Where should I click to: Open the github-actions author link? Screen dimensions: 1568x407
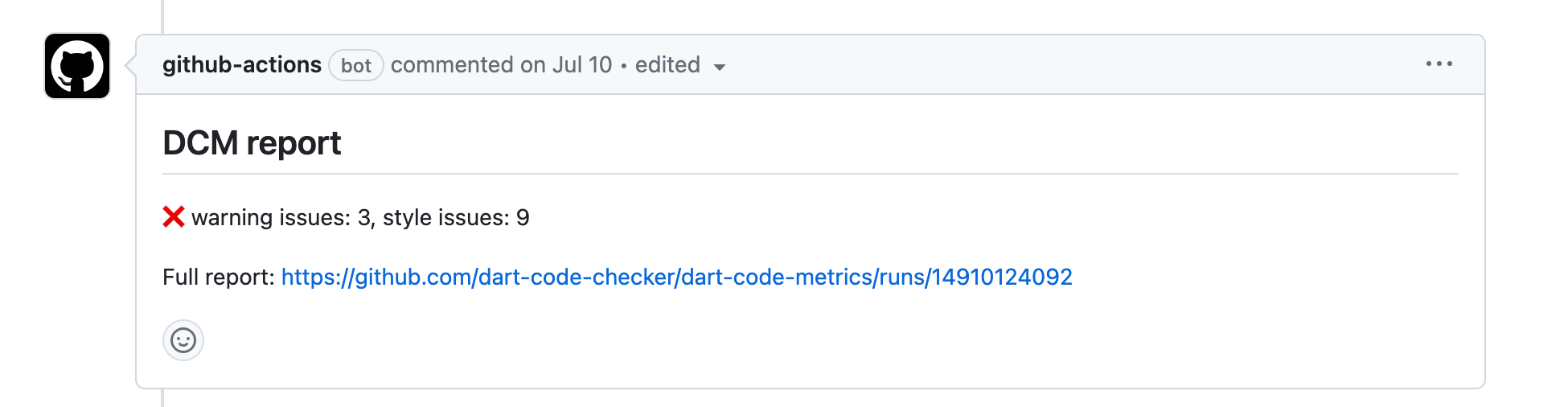[241, 64]
